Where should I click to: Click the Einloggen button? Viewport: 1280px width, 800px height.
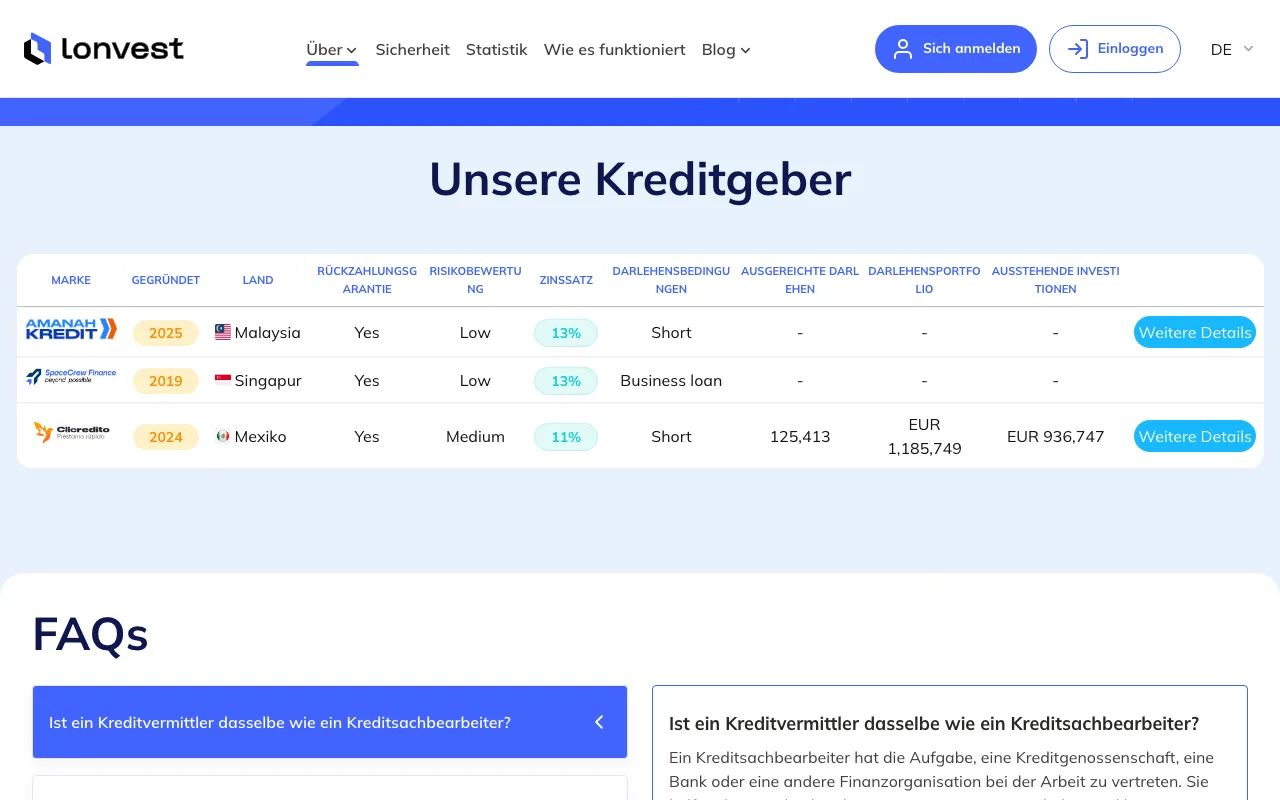point(1115,49)
